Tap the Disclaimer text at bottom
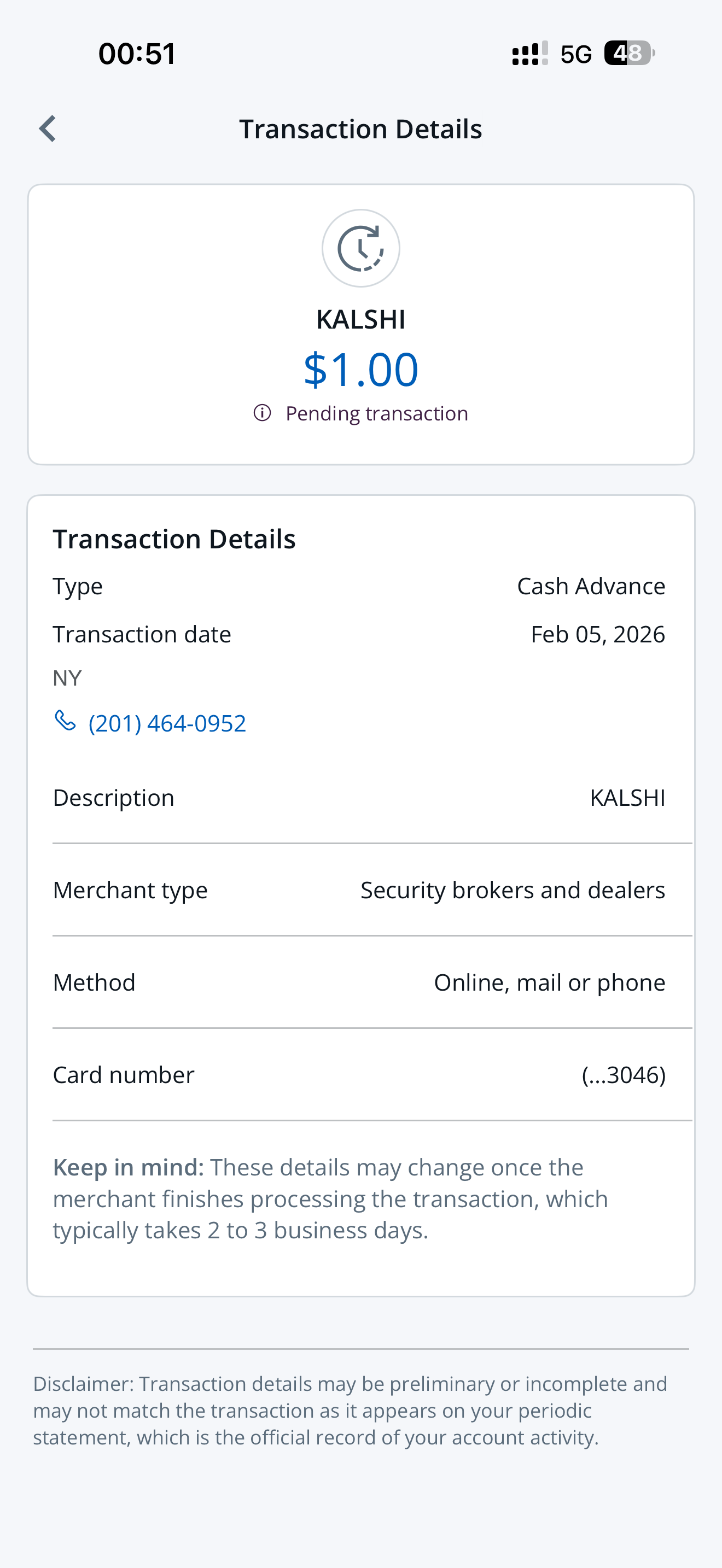This screenshot has width=722, height=1568. (x=350, y=1411)
